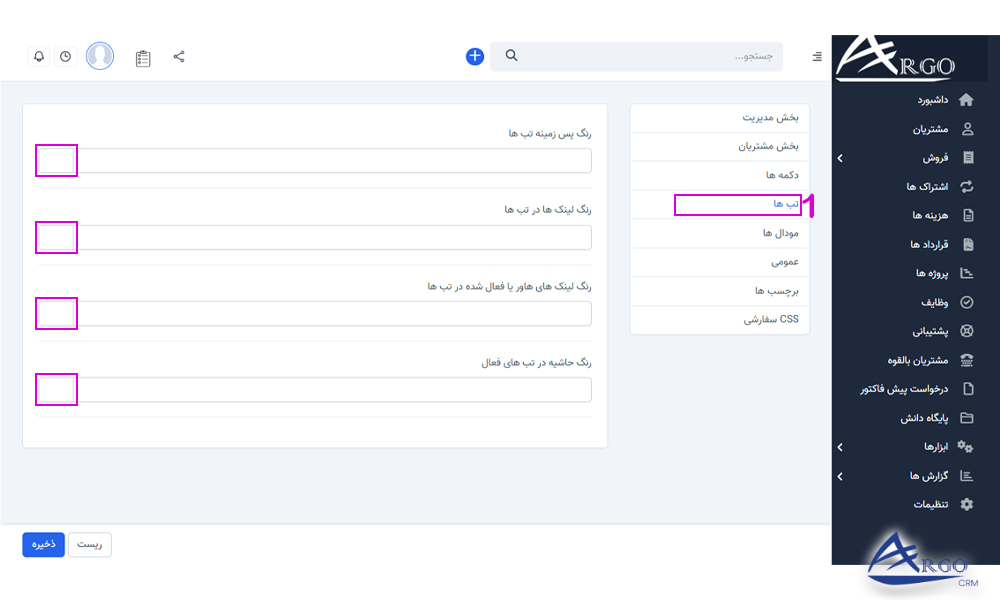Expand the فروش sales submenu
This screenshot has height=600, width=1000.
click(x=840, y=157)
